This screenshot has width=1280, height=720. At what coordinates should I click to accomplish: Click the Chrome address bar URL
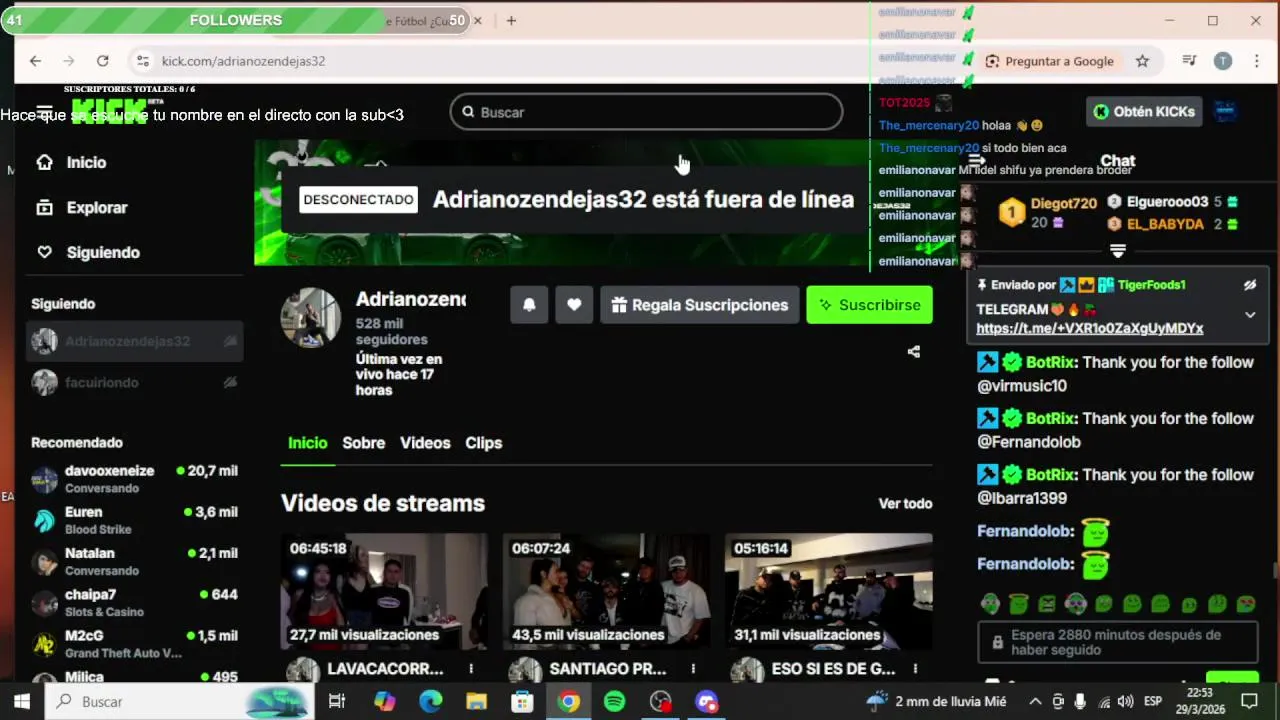[243, 61]
